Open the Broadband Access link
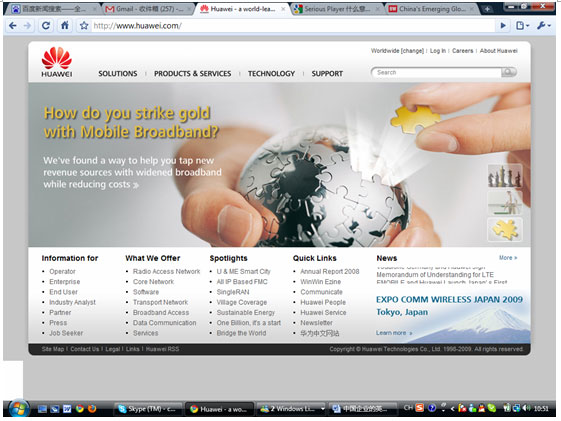Screen dimensions: 561x421 tap(161, 313)
